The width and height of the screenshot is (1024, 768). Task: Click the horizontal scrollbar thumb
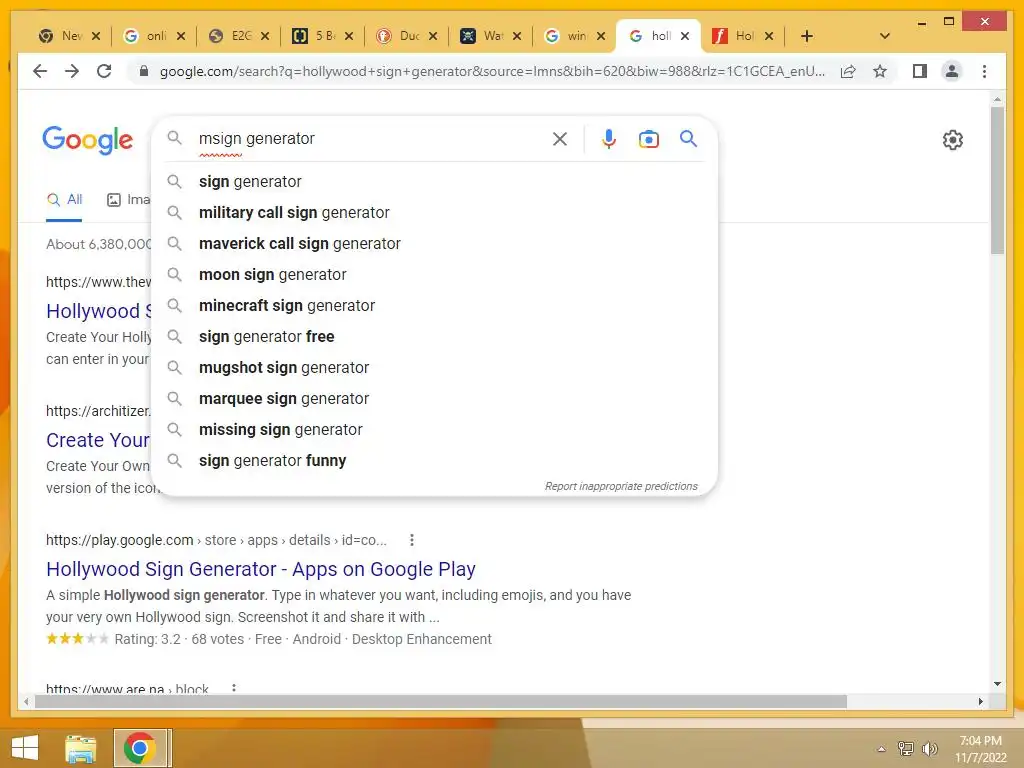(x=441, y=701)
